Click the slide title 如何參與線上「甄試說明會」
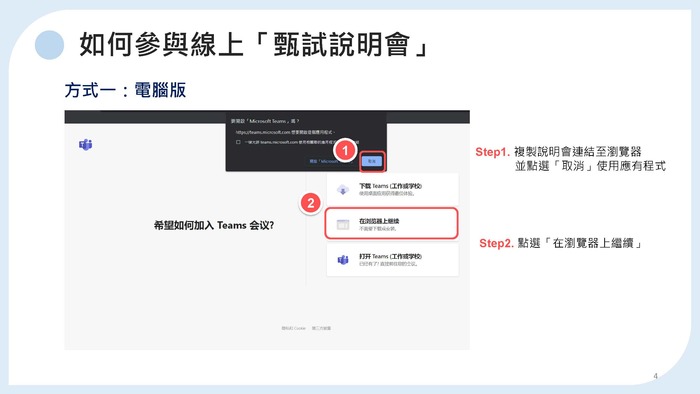The image size is (700, 394). 254,45
